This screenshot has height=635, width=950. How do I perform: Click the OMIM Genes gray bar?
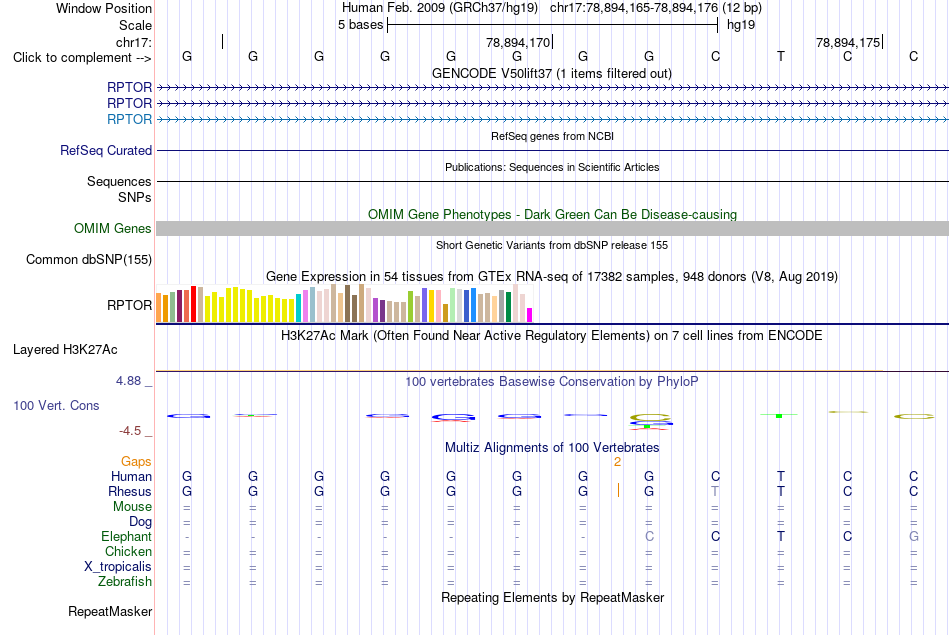[552, 228]
